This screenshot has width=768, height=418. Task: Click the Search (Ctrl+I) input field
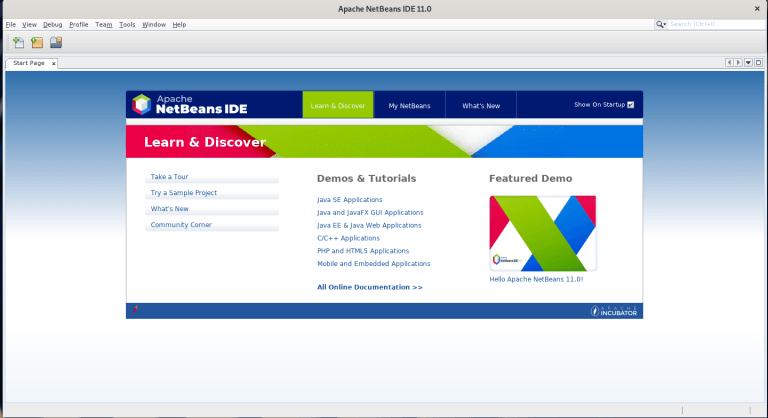[x=716, y=24]
